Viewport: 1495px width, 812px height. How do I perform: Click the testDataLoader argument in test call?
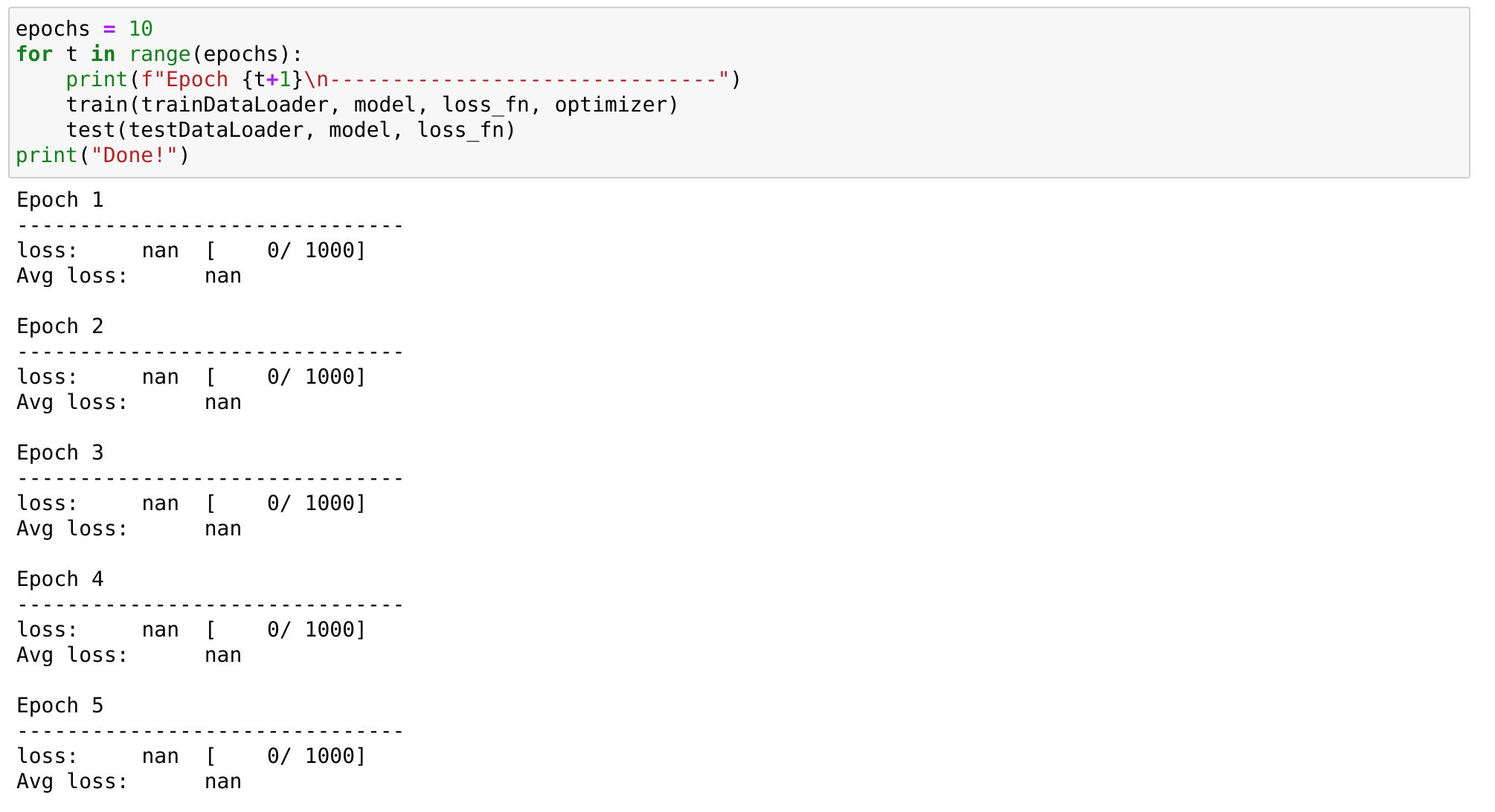coord(216,130)
